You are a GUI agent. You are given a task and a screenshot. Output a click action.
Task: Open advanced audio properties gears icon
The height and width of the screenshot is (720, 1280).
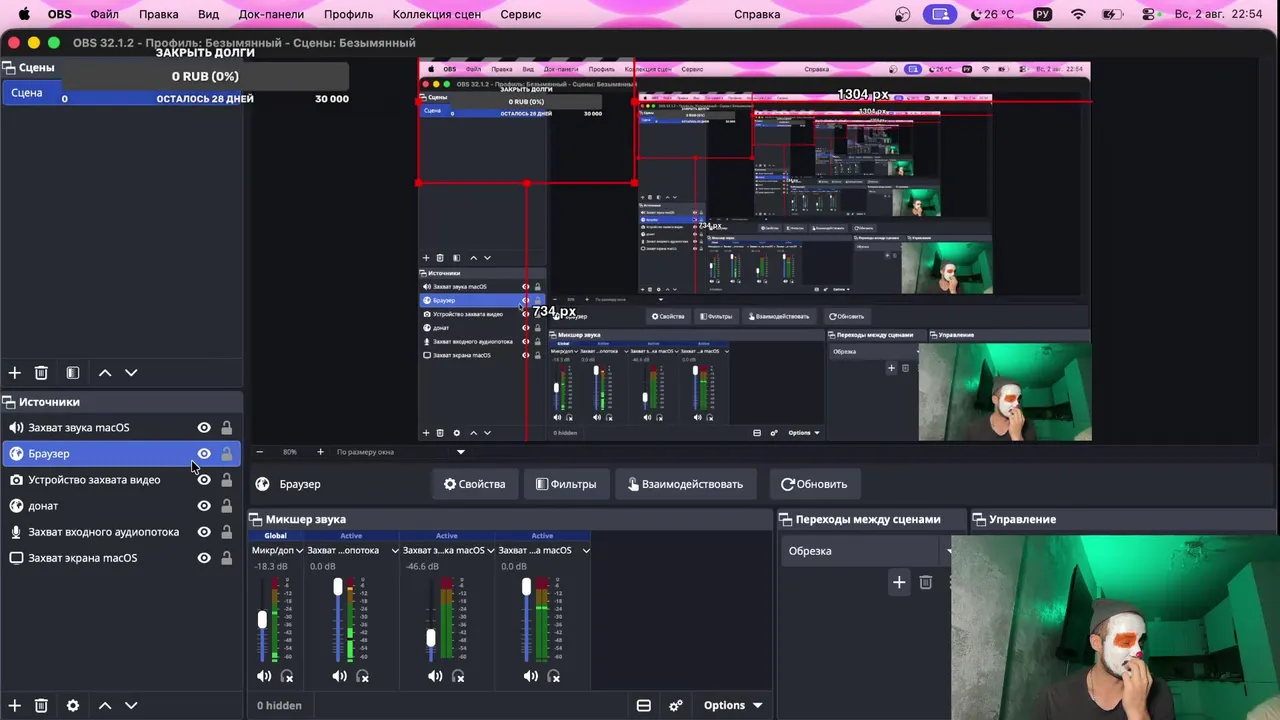pos(676,705)
